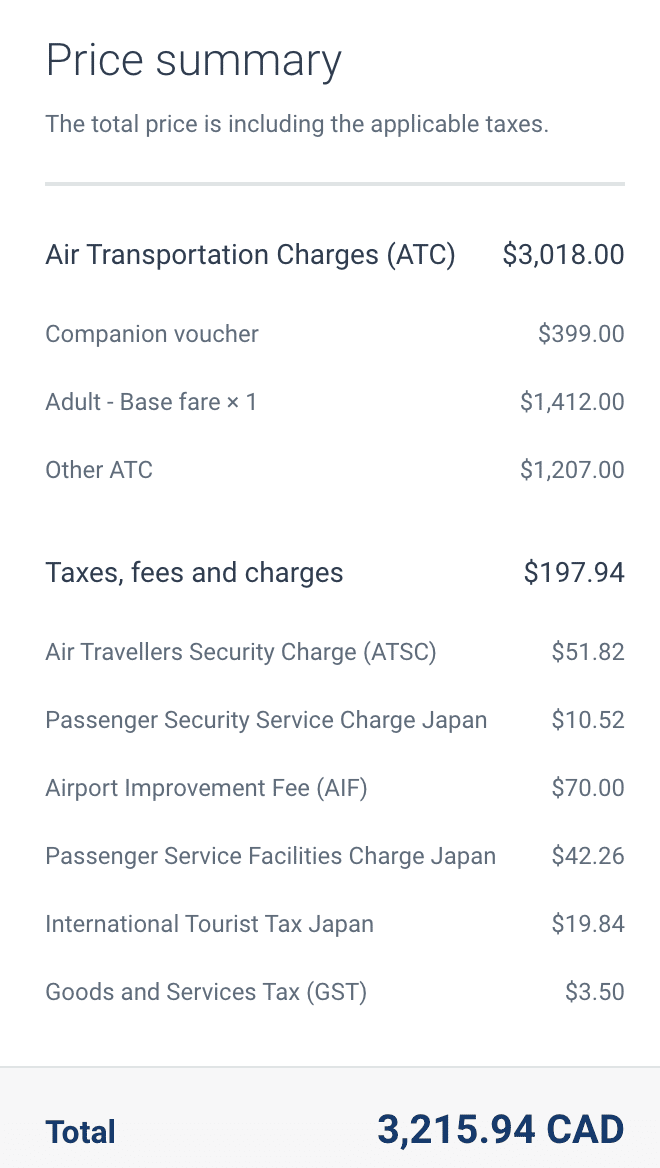This screenshot has width=660, height=1168.
Task: Select the Air Transportation Charges (ATC) label
Action: (x=250, y=255)
